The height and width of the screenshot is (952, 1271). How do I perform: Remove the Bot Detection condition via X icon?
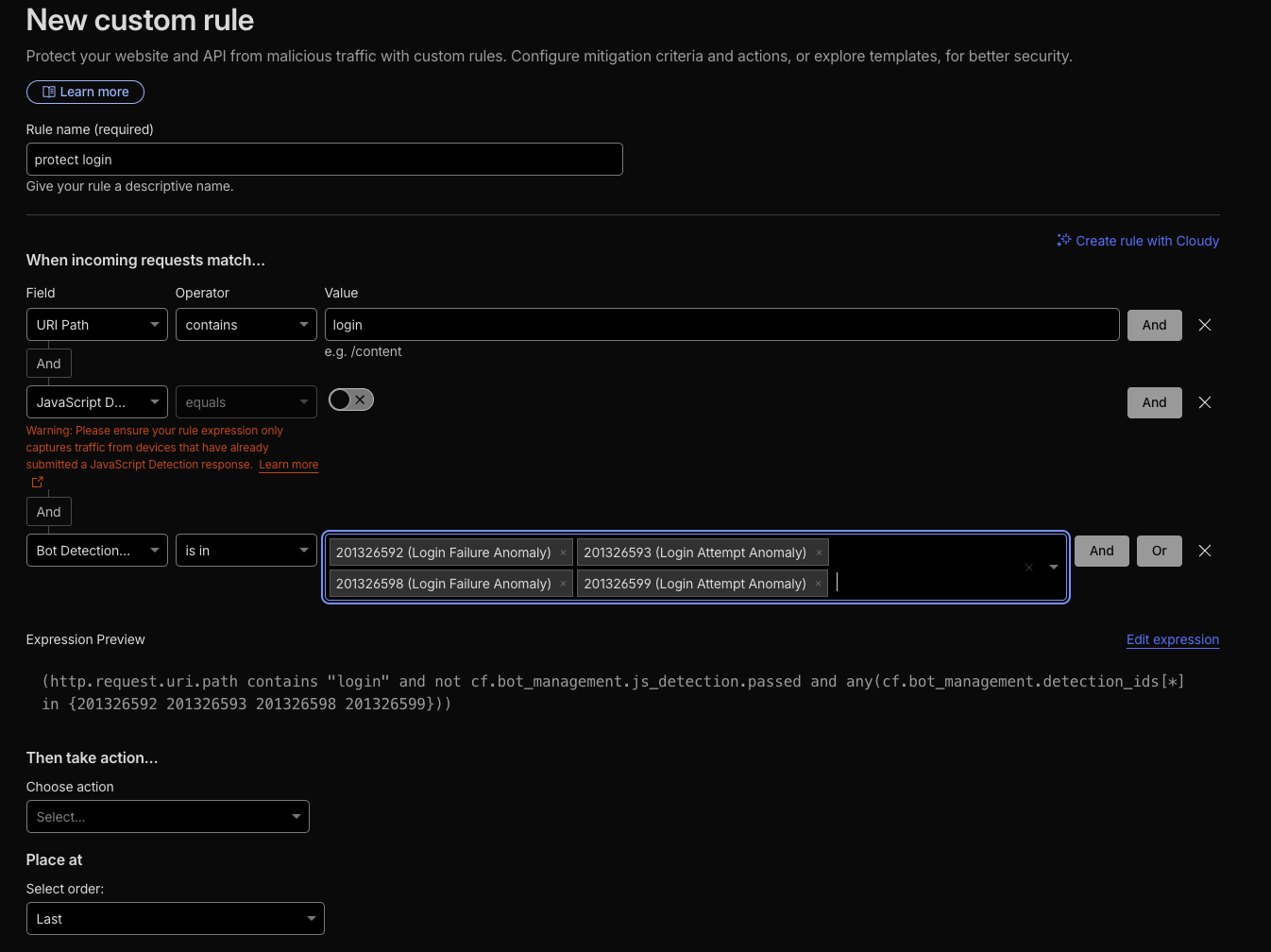pyautogui.click(x=1204, y=551)
